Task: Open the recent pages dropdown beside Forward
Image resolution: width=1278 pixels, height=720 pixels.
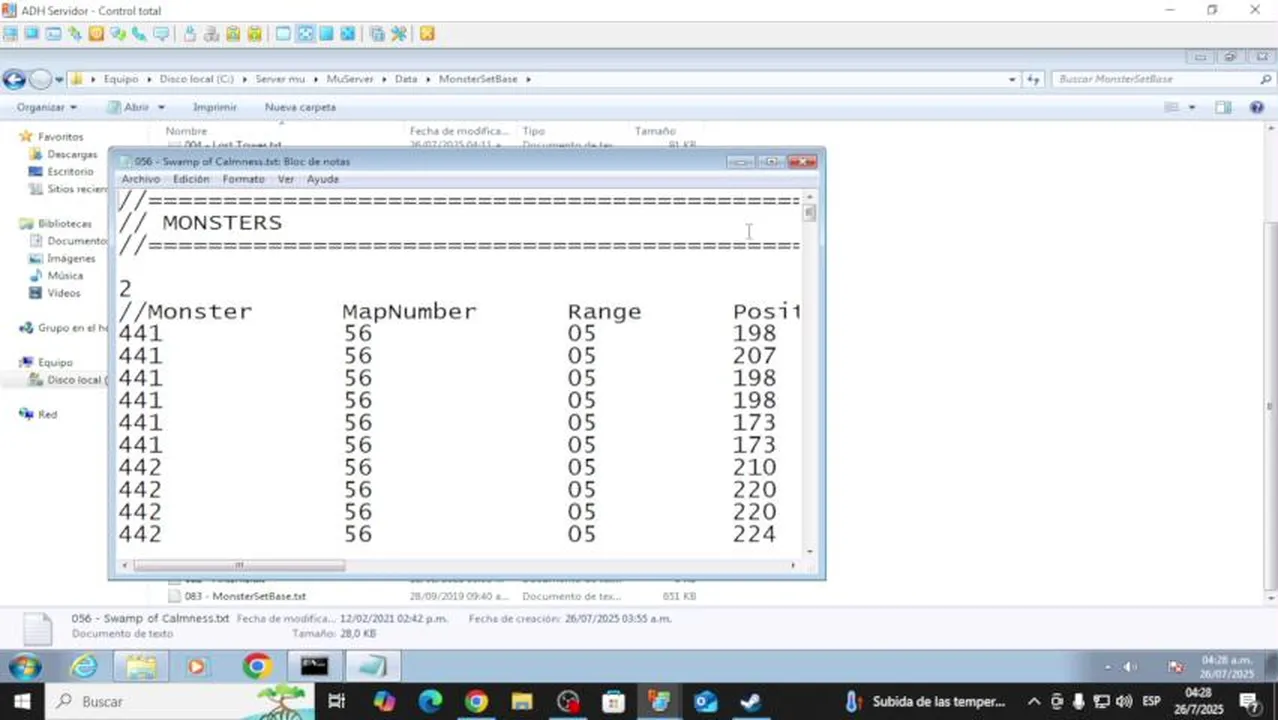Action: point(59,79)
